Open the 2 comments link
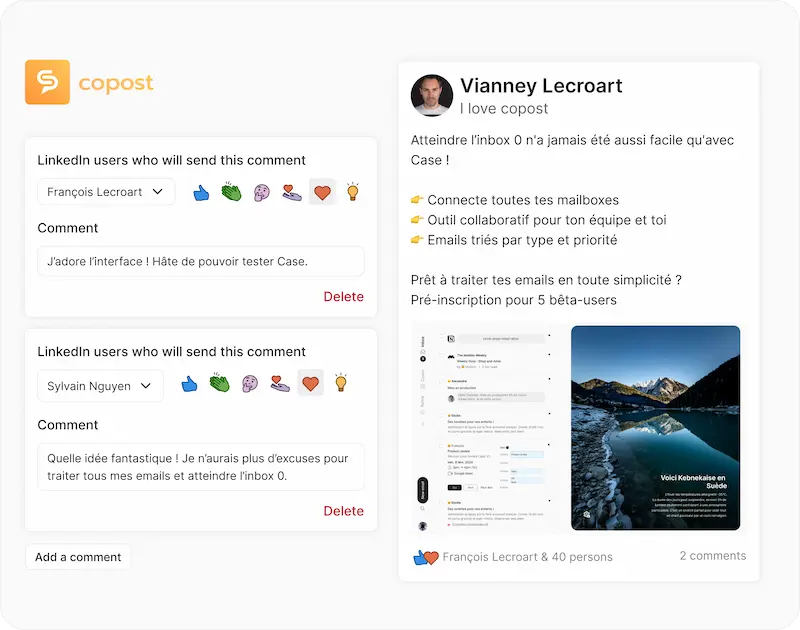Viewport: 800px width, 630px height. pyautogui.click(x=713, y=556)
